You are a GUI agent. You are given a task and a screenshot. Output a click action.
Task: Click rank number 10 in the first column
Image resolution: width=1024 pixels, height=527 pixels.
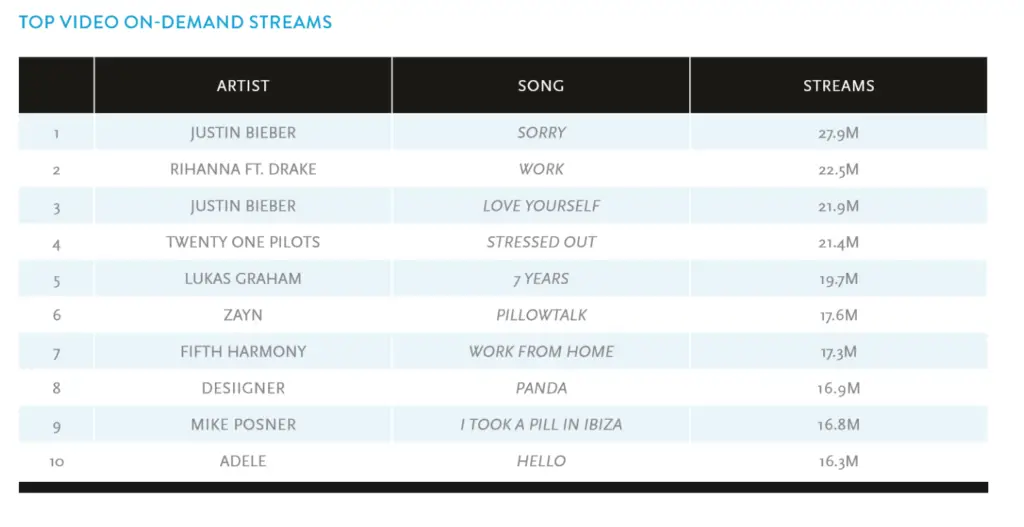[57, 462]
